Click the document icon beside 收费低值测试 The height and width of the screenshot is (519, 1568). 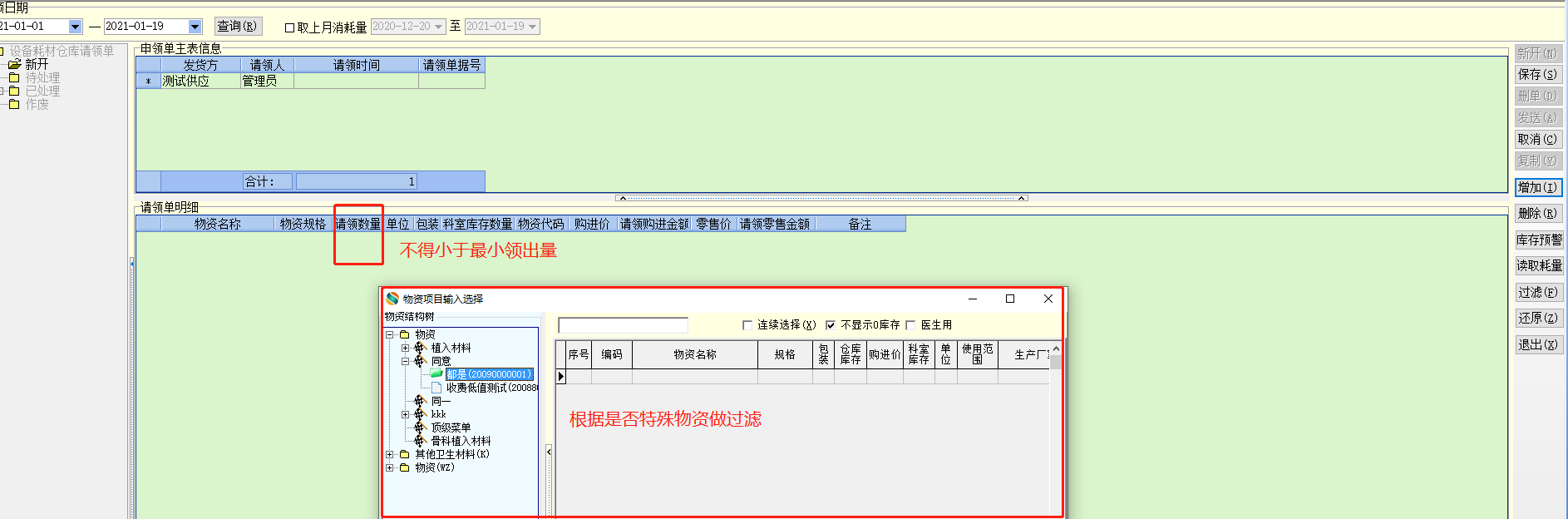[x=436, y=388]
